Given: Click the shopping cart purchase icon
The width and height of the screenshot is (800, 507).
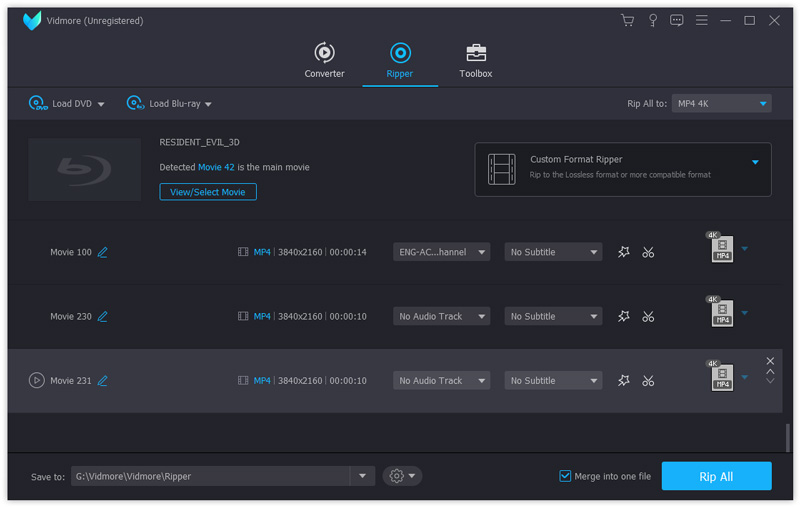Looking at the screenshot, I should 627,20.
